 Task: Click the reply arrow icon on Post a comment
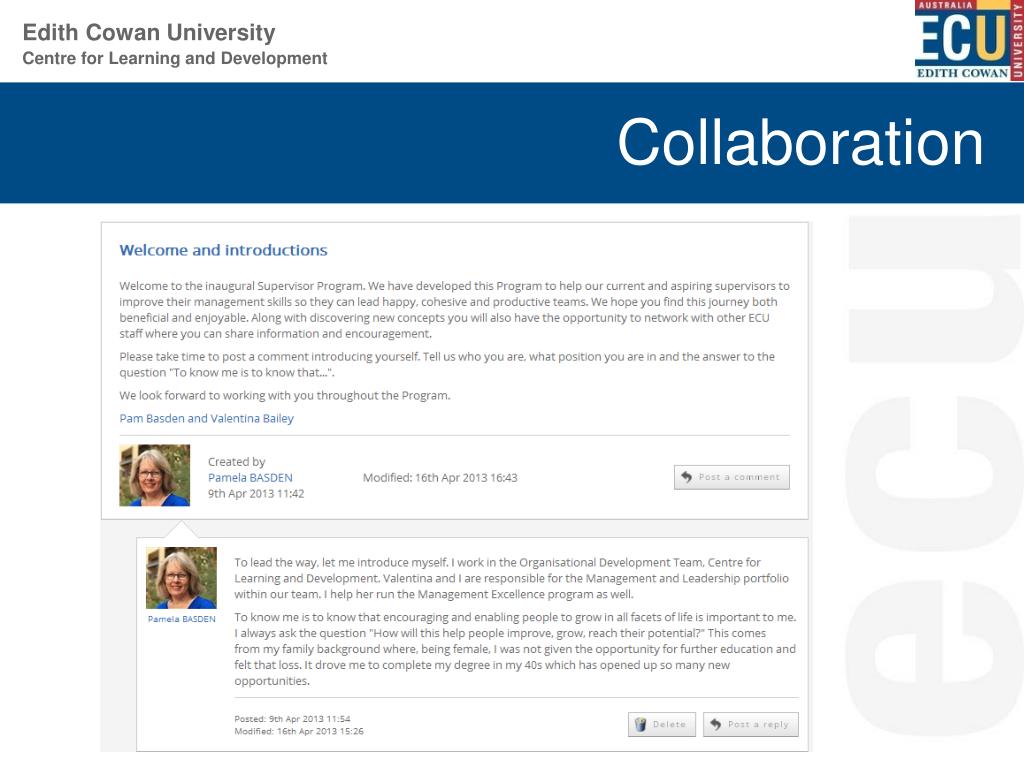coord(686,477)
